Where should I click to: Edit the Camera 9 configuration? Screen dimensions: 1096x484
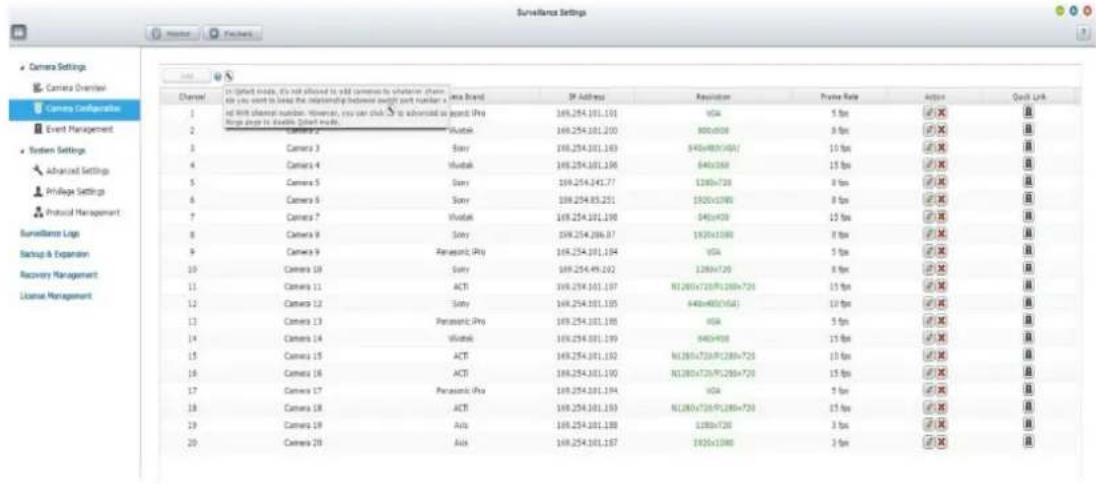pyautogui.click(x=929, y=252)
